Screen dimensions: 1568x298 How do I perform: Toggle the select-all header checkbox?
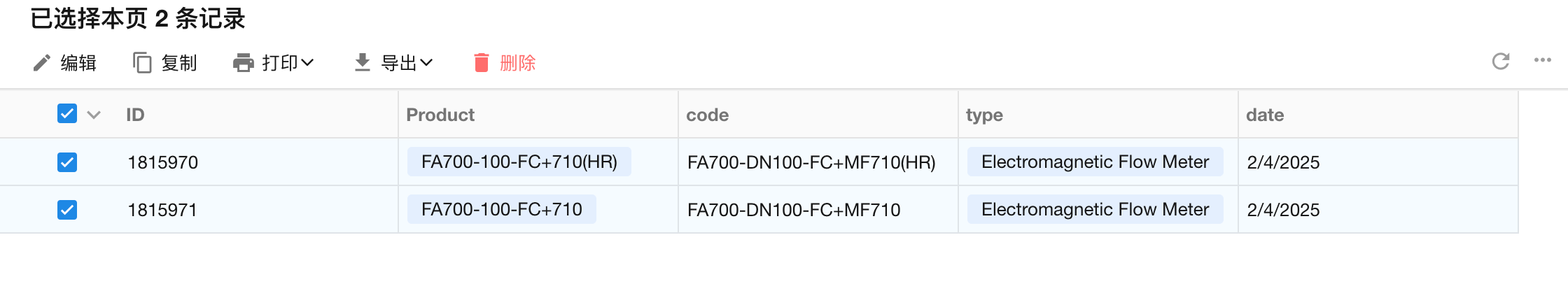(67, 114)
